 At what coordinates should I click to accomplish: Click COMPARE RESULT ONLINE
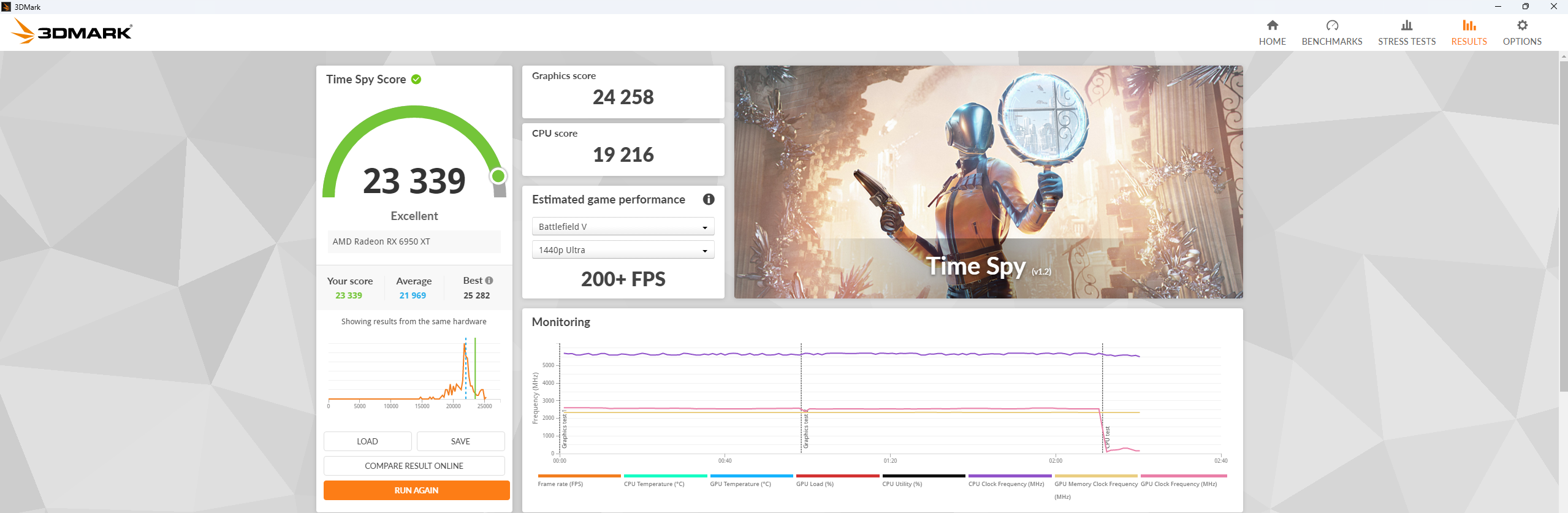(x=414, y=466)
